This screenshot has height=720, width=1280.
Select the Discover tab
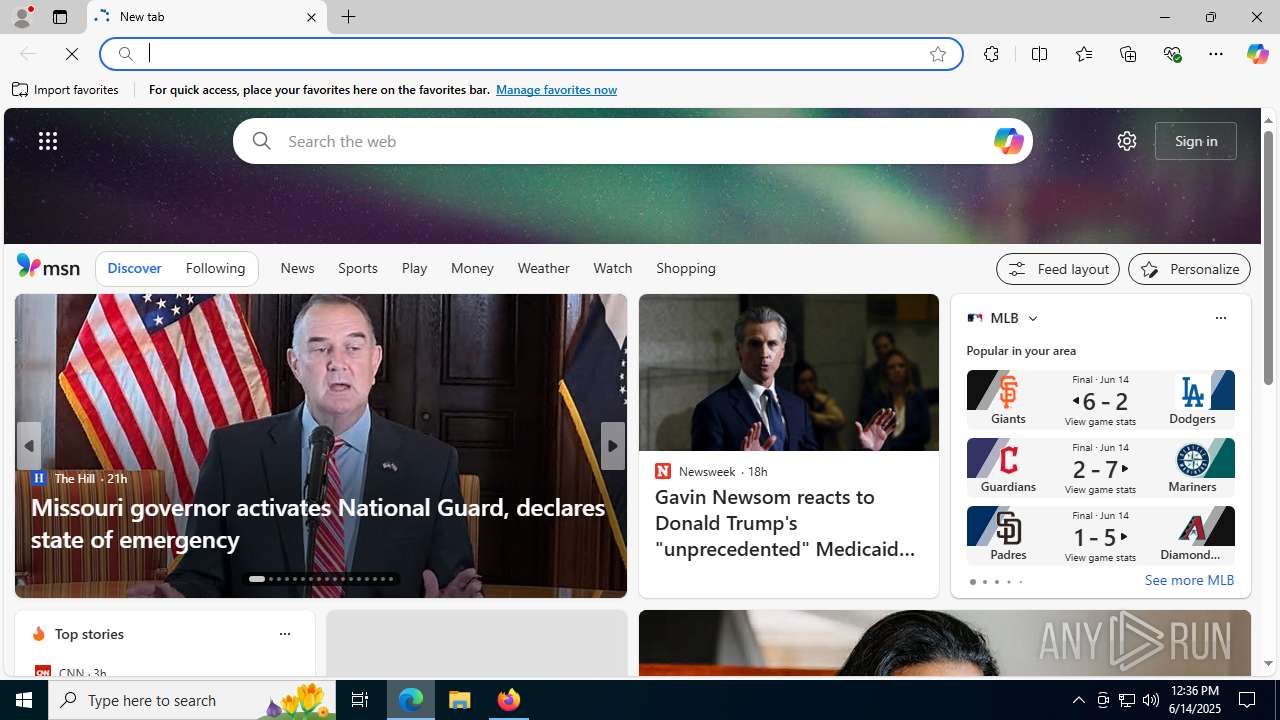point(134,268)
